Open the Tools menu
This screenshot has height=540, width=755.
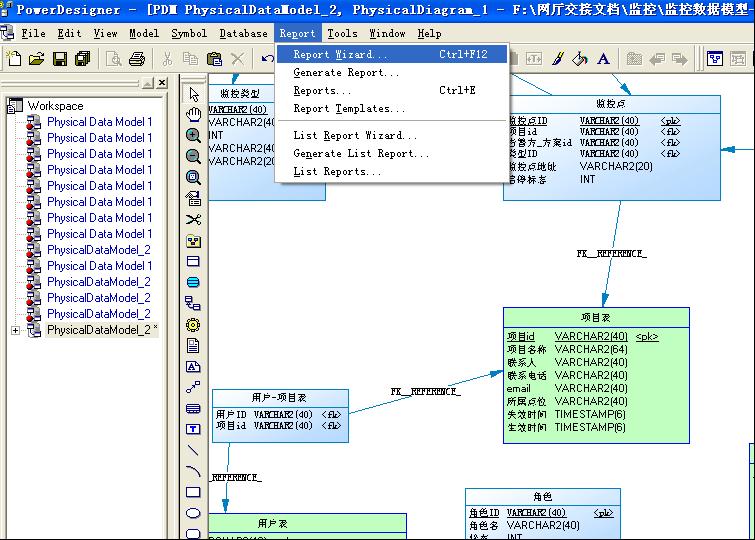tap(342, 33)
